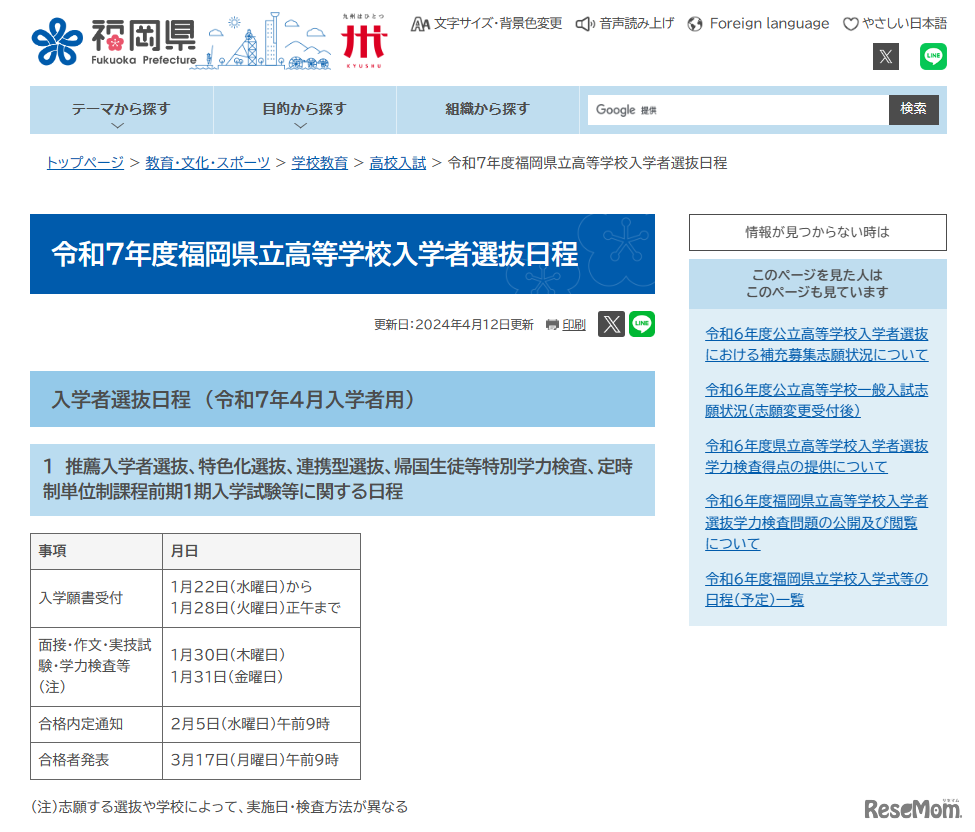Open 文字サイズ・背景色変更 settings
The image size is (975, 832).
(x=487, y=23)
